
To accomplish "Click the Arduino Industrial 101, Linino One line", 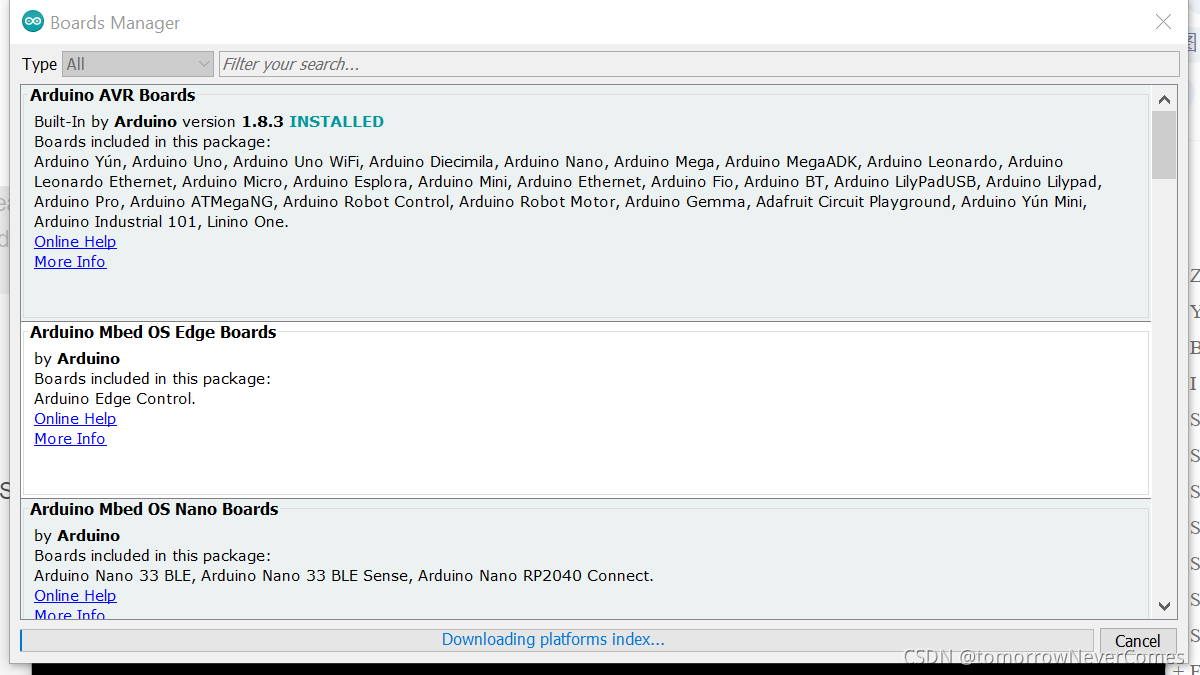I will click(x=161, y=222).
